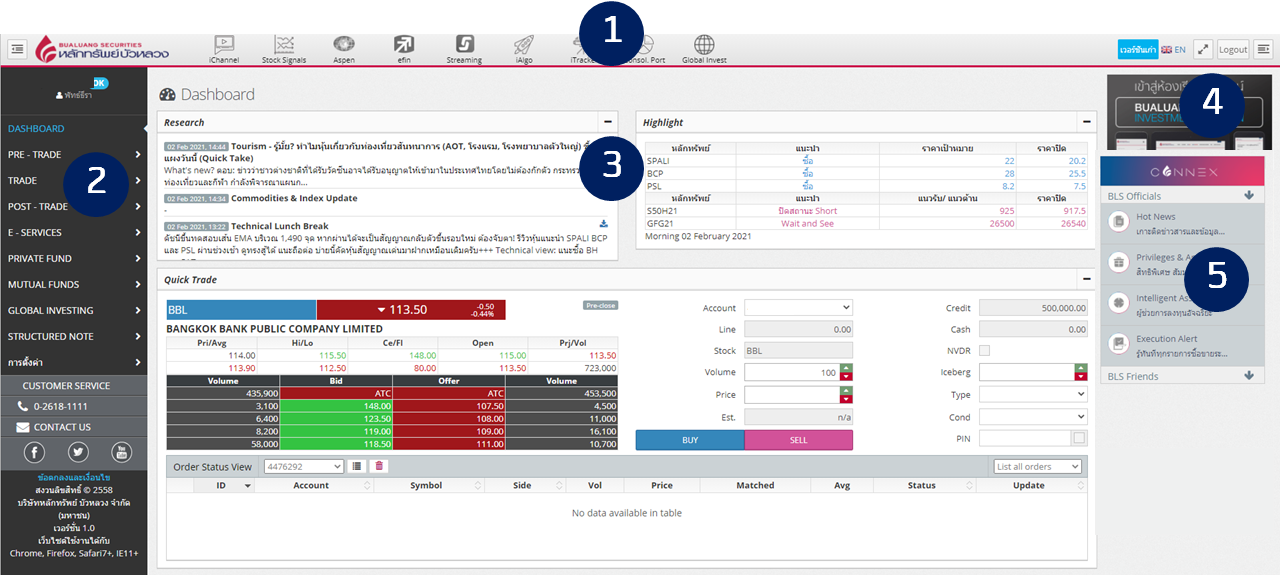
Task: Open the Facebook social icon
Action: pyautogui.click(x=35, y=452)
